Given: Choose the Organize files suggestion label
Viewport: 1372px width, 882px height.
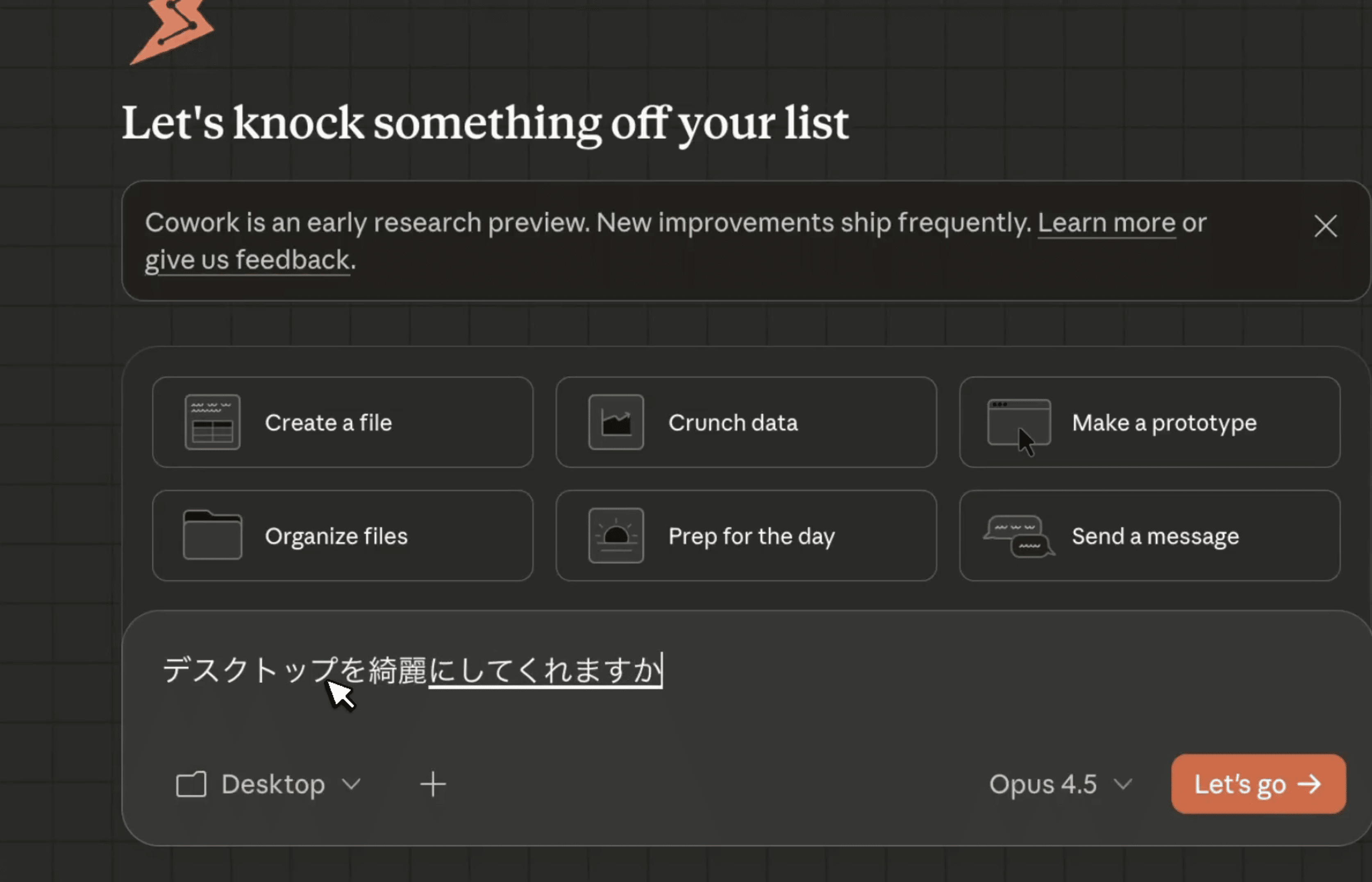Looking at the screenshot, I should [336, 536].
